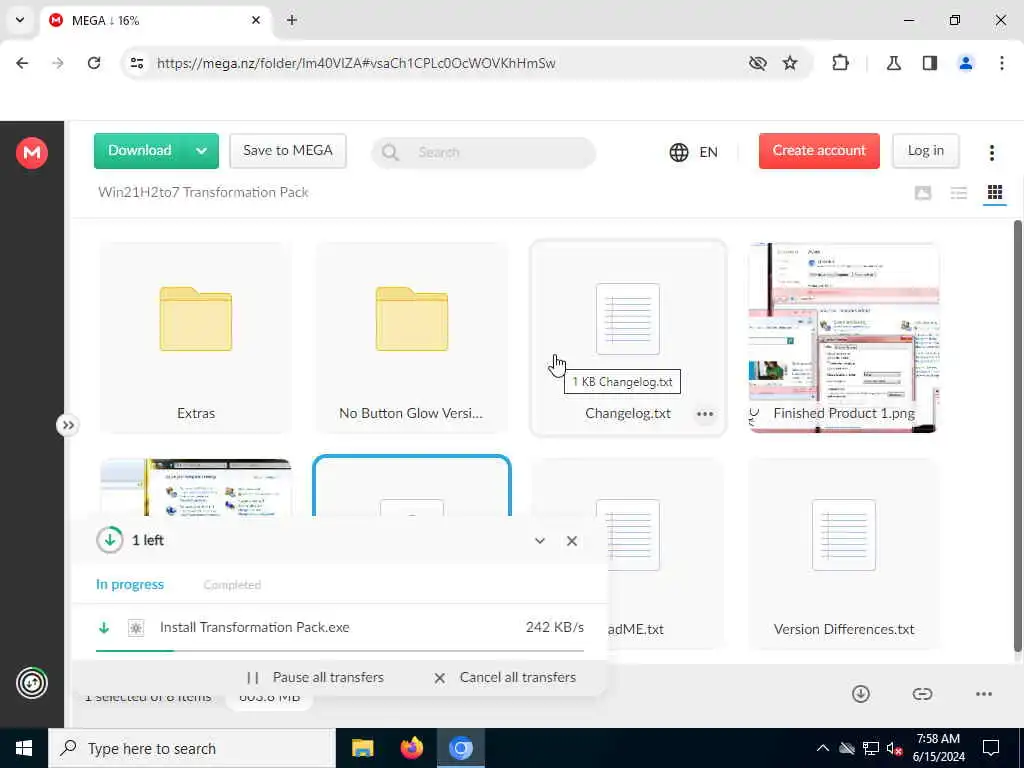Click Cancel all transfers
The height and width of the screenshot is (768, 1024).
pyautogui.click(x=505, y=677)
